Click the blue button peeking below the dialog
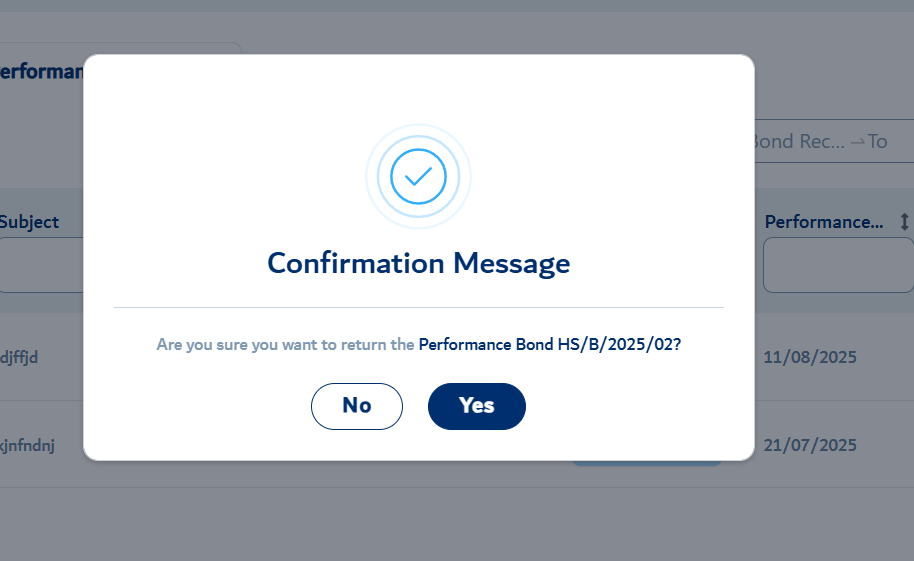 (646, 464)
